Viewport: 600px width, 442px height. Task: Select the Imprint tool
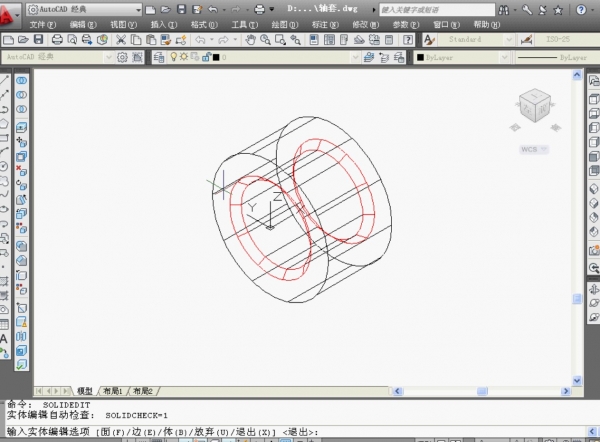pyautogui.click(x=21, y=308)
